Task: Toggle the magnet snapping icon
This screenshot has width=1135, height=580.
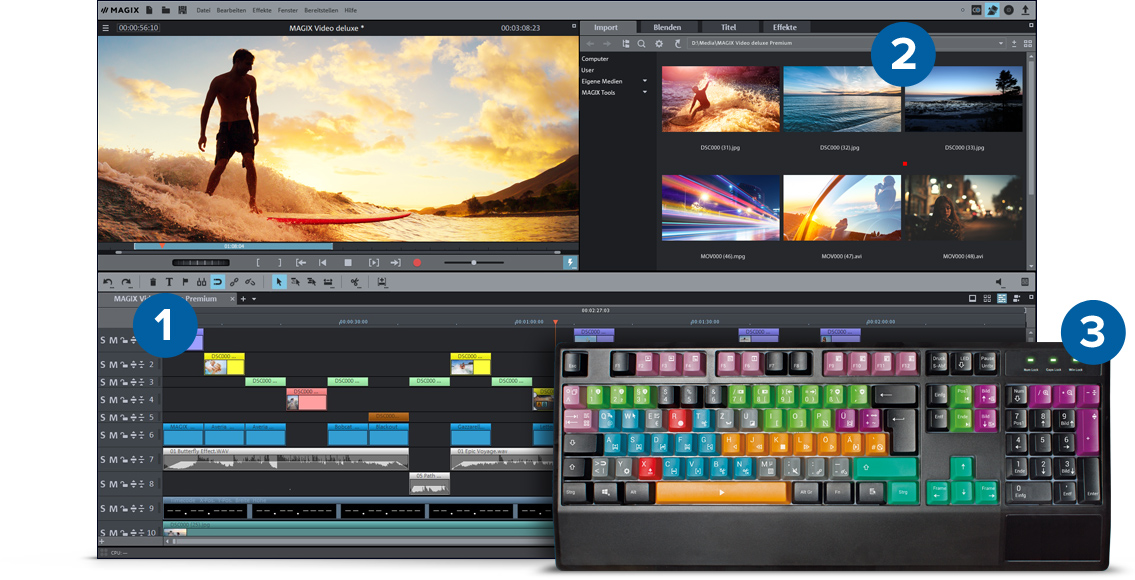Action: [217, 282]
